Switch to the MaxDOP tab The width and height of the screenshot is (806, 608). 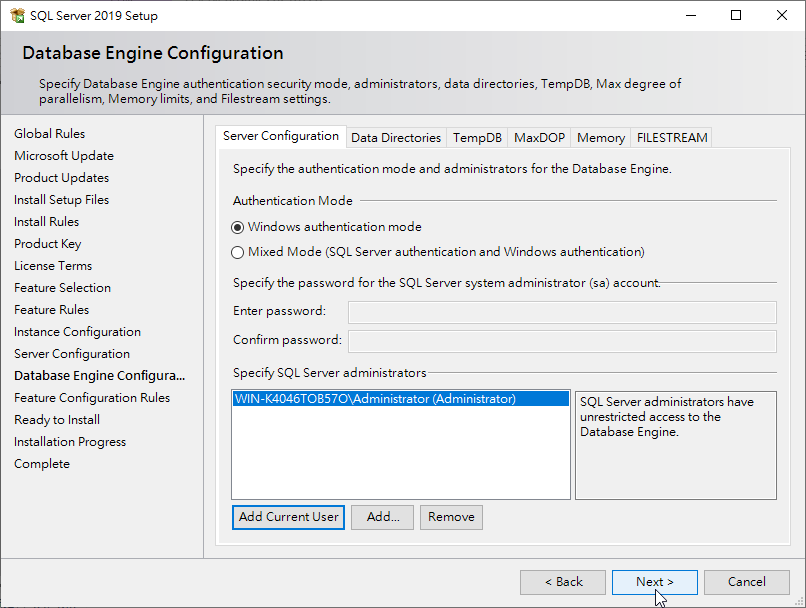tap(539, 138)
